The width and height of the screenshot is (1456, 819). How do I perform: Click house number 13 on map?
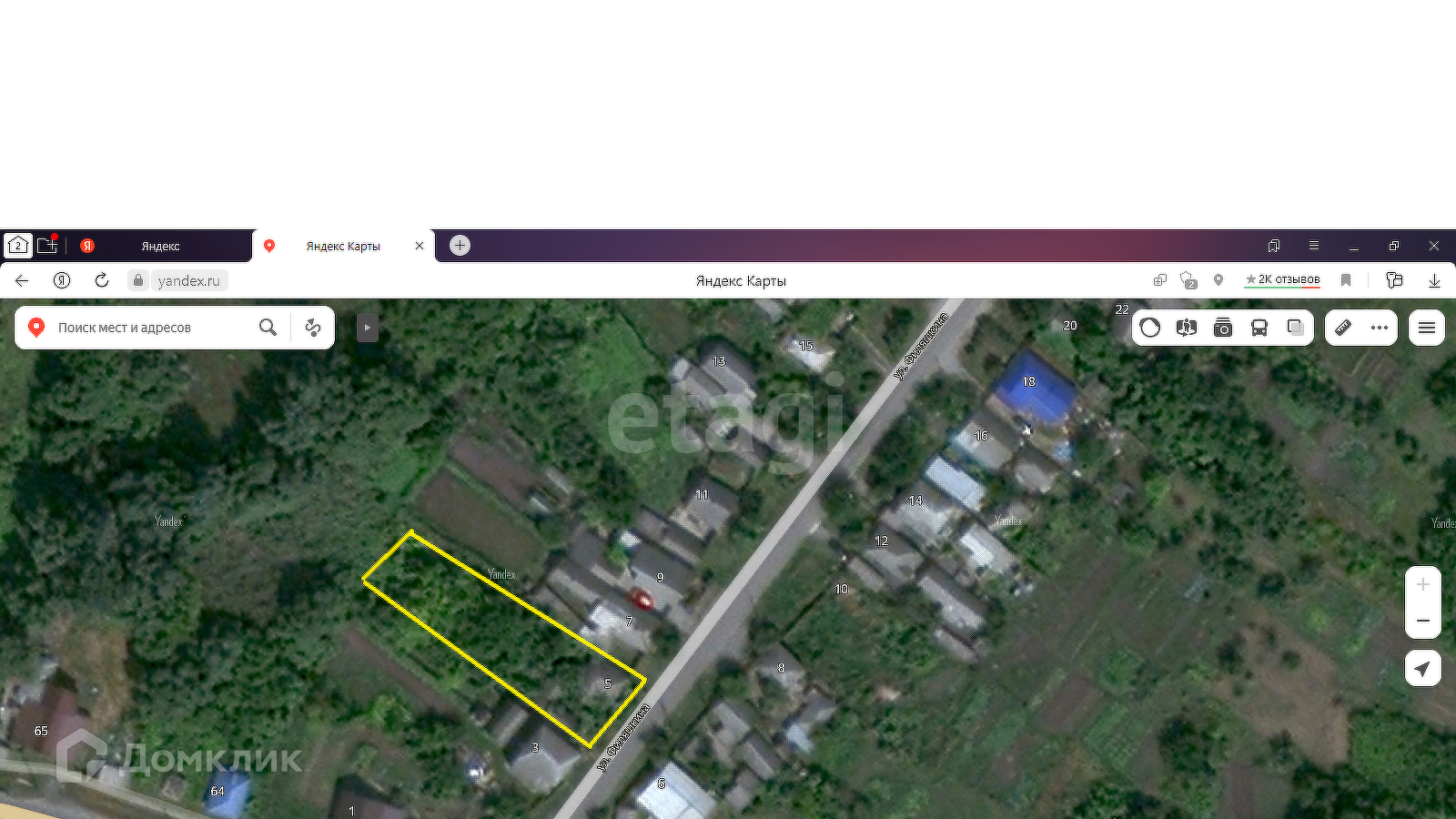[x=719, y=361]
